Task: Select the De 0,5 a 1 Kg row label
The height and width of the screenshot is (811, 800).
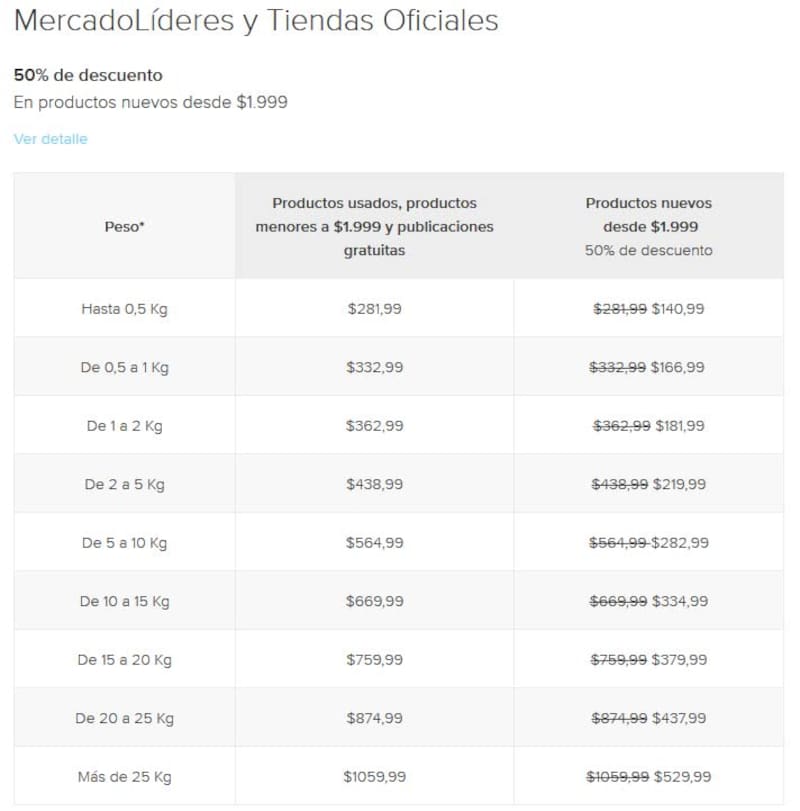Action: coord(124,367)
